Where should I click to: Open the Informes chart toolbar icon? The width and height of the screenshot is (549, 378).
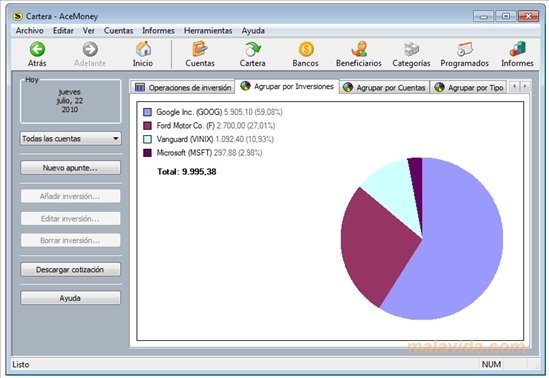click(517, 49)
